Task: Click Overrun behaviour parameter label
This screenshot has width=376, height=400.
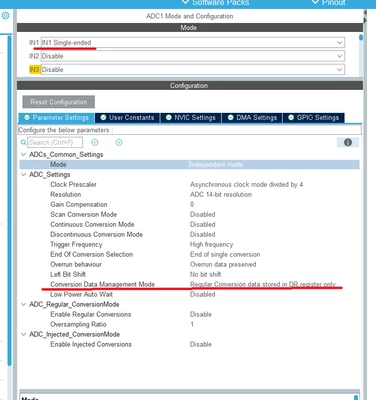Action: coord(76,265)
